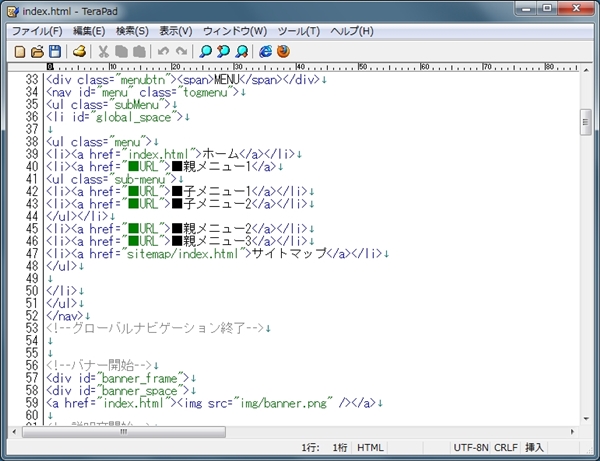Click the HTML mode in status bar
600x461 pixels.
pyautogui.click(x=370, y=447)
